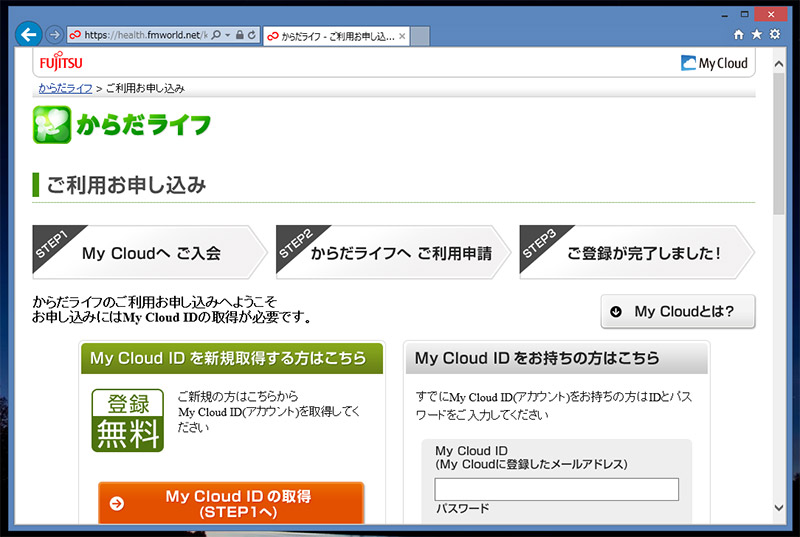Click the からだライフ logo image

pos(122,125)
